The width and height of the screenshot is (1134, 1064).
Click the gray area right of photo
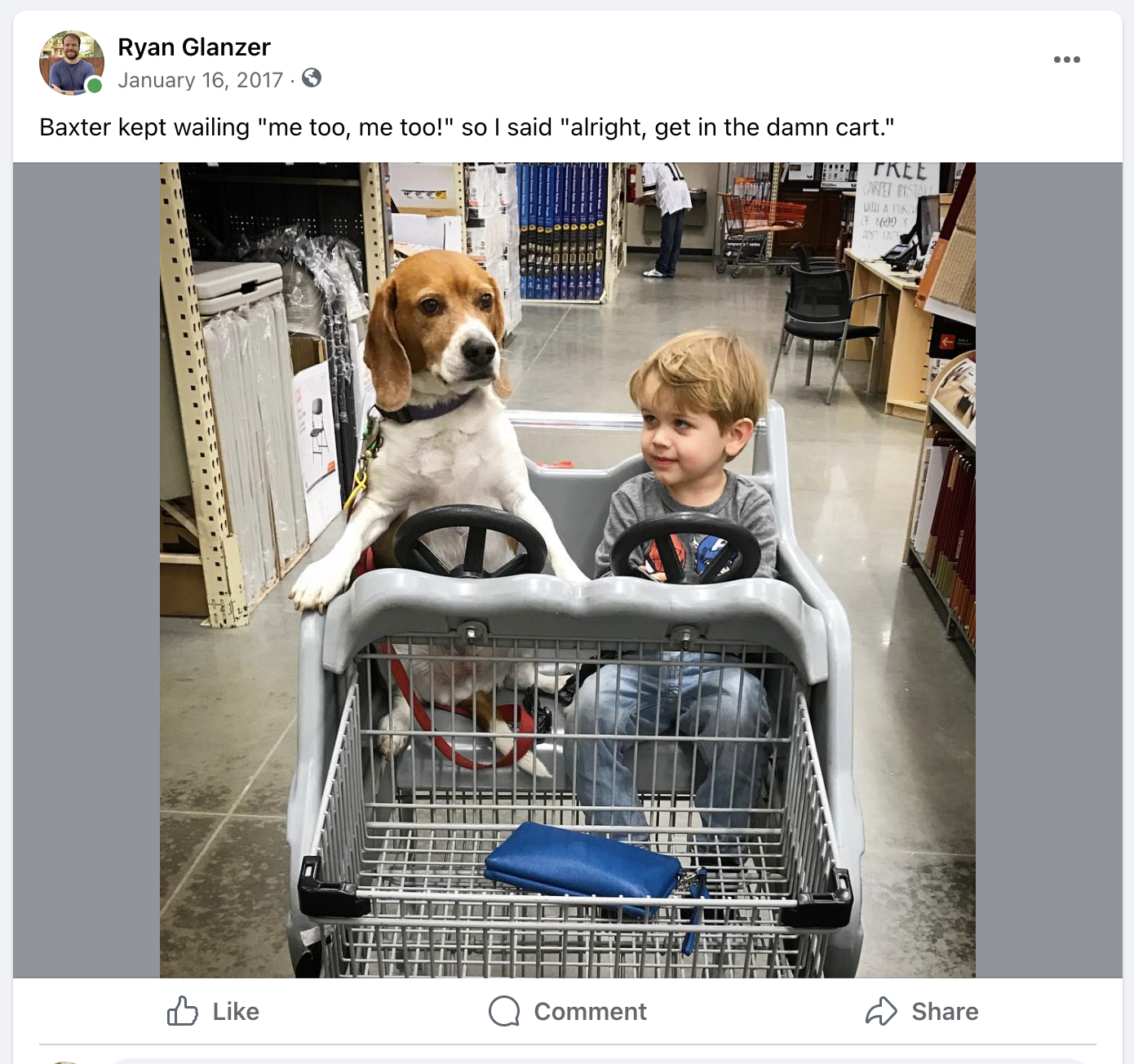click(1048, 570)
